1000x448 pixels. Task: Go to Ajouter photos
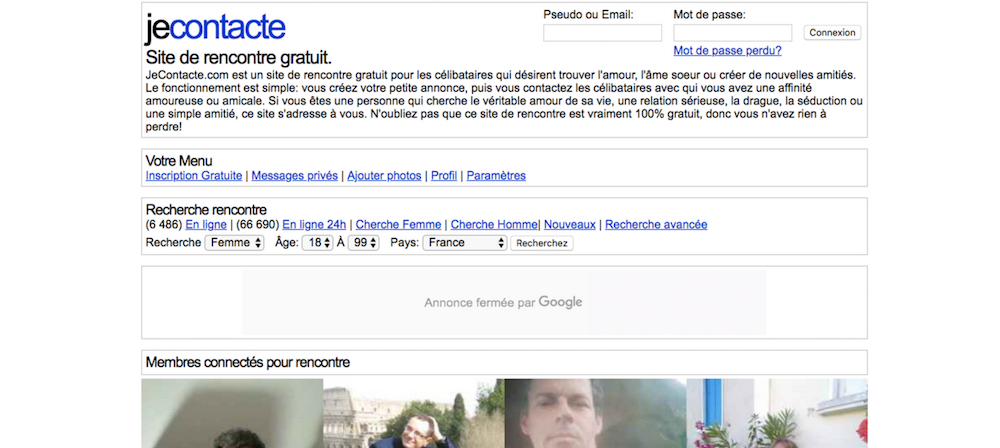pos(384,175)
